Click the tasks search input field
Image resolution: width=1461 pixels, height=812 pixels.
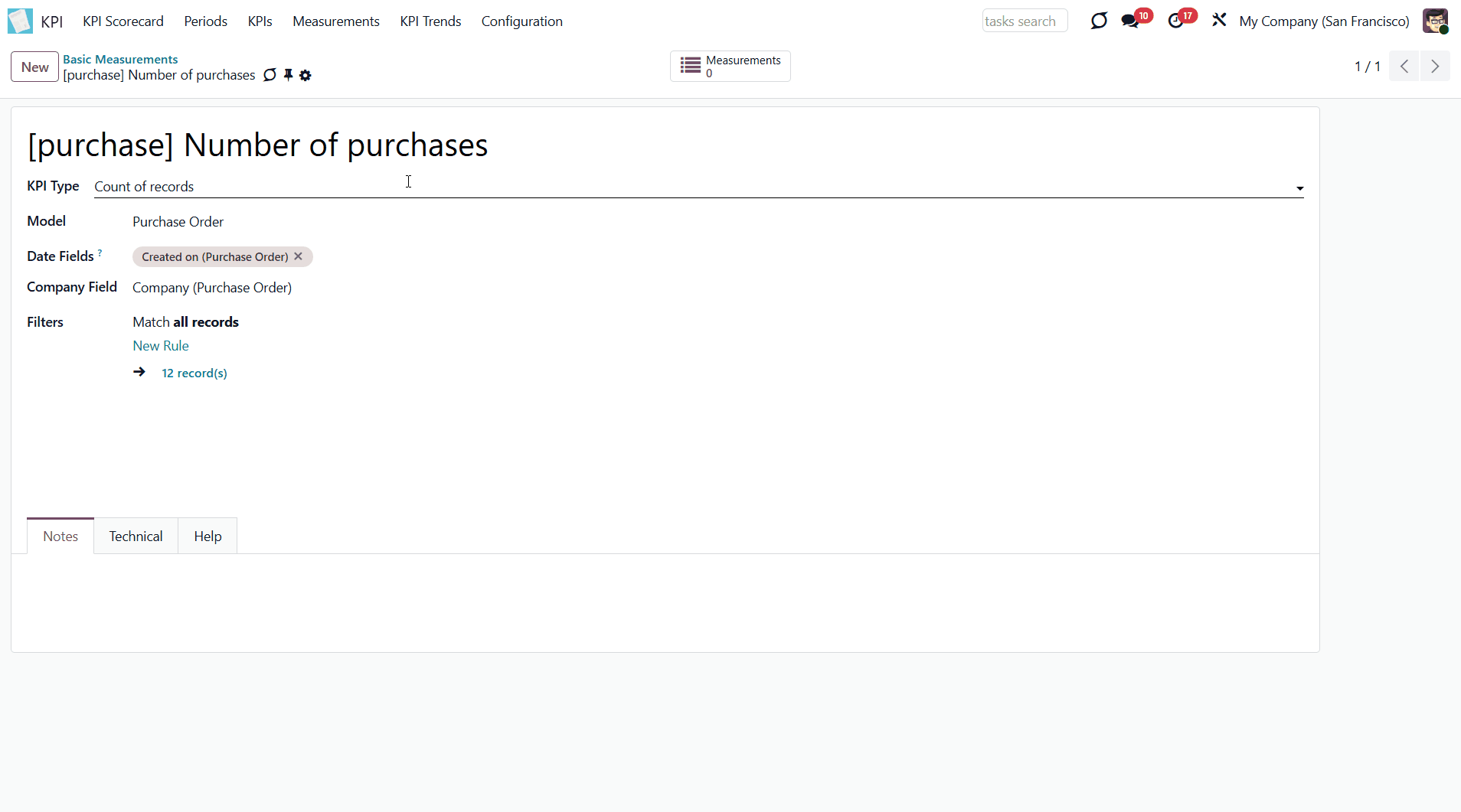coord(1024,21)
